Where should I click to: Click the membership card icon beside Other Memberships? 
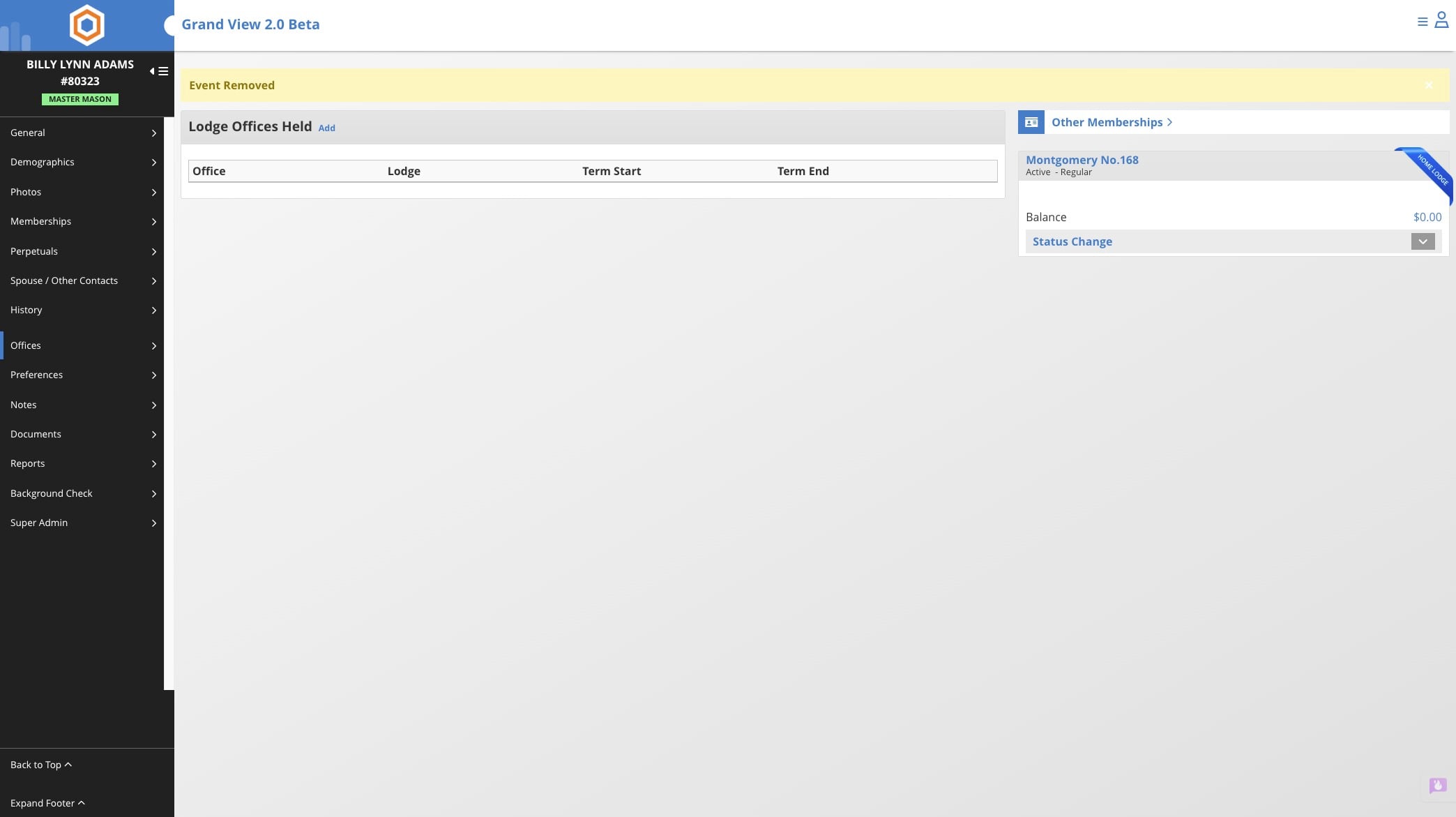coord(1031,122)
